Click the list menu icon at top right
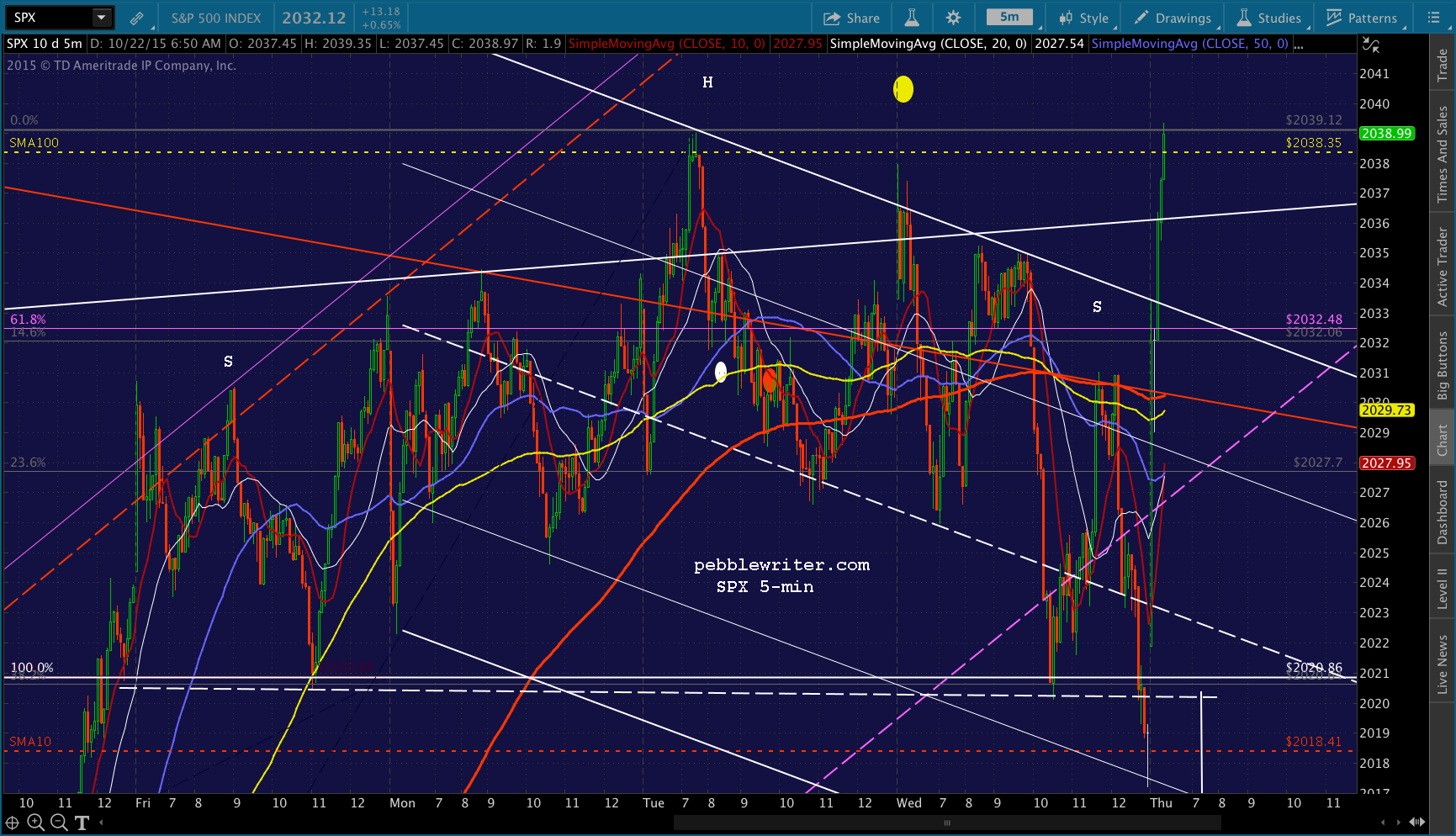This screenshot has width=1456, height=836. [x=1434, y=18]
